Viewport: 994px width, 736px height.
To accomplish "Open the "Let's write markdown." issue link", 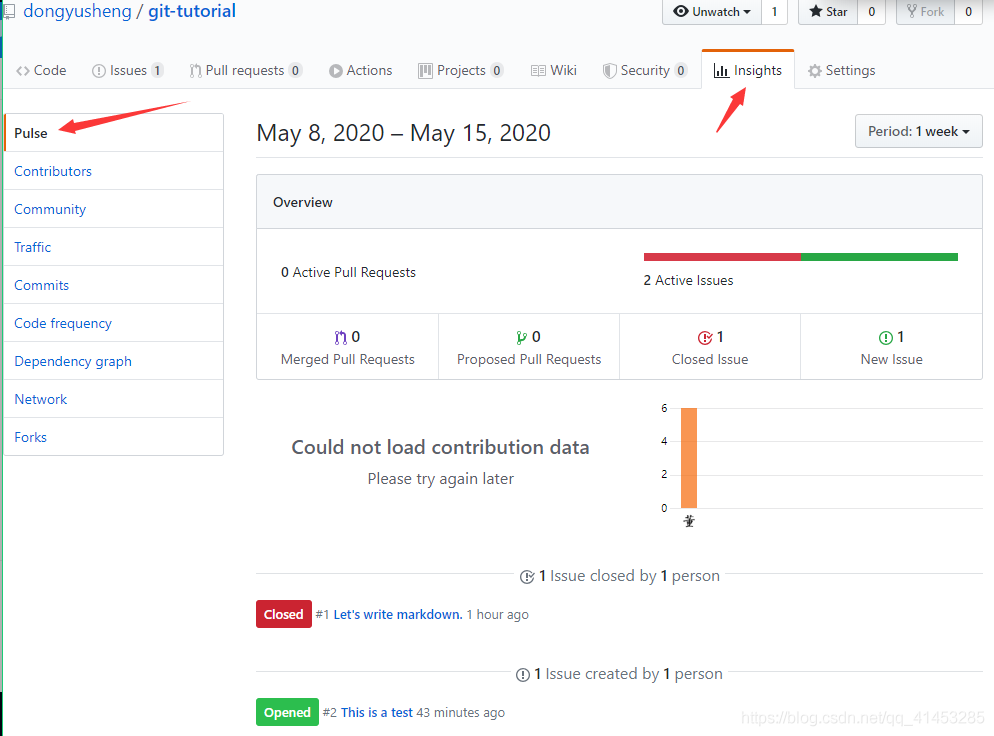I will 398,614.
